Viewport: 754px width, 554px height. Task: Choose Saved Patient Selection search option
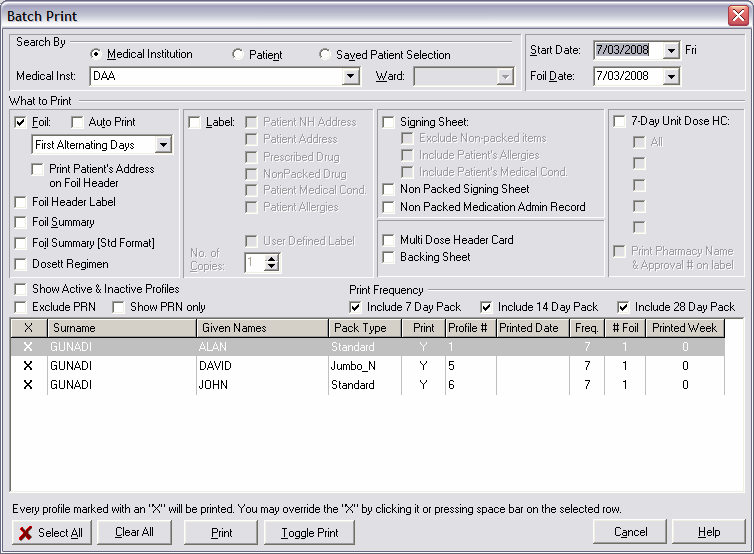click(325, 55)
